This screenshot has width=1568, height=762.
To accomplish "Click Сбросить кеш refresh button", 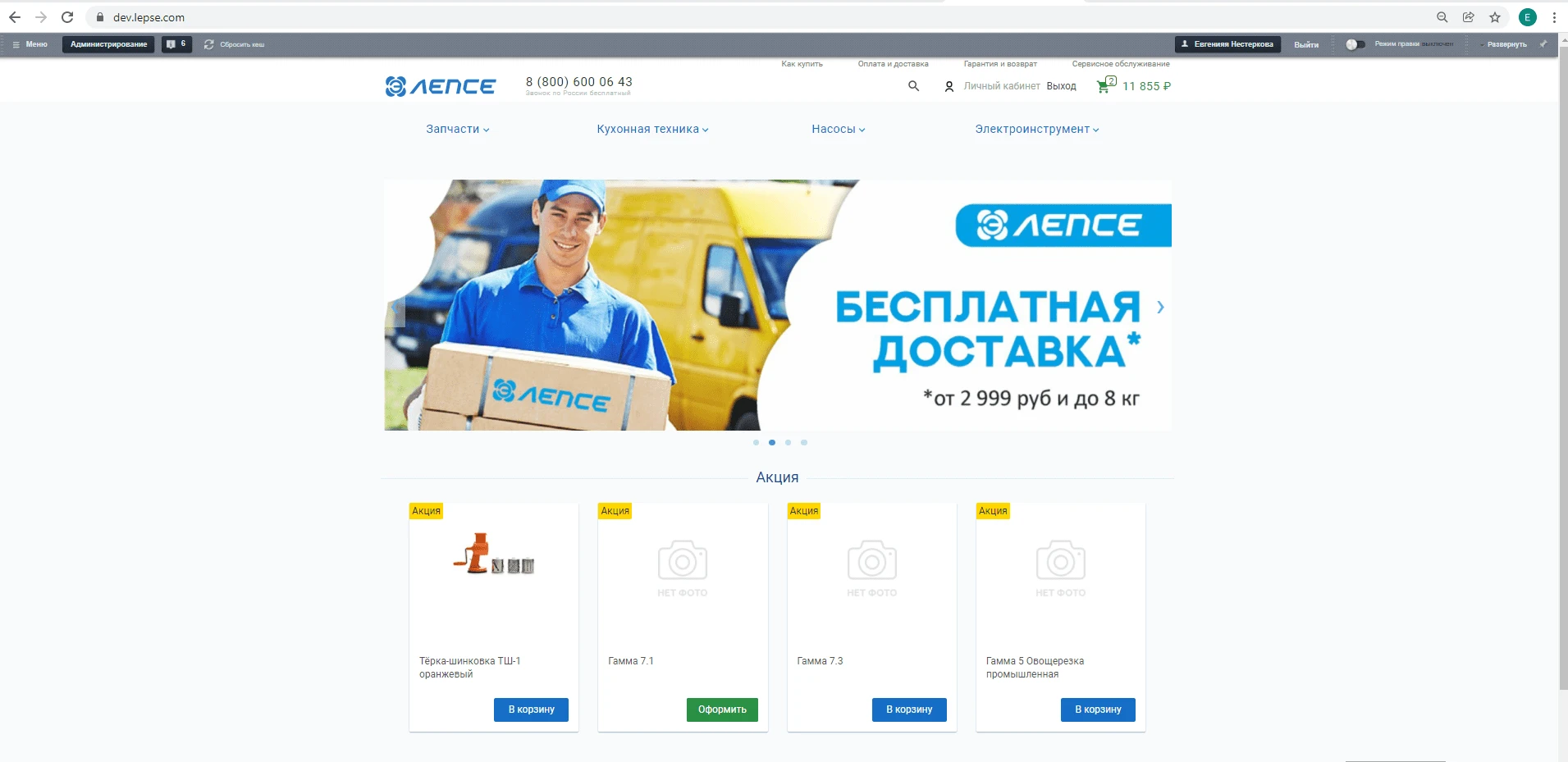I will pos(235,44).
